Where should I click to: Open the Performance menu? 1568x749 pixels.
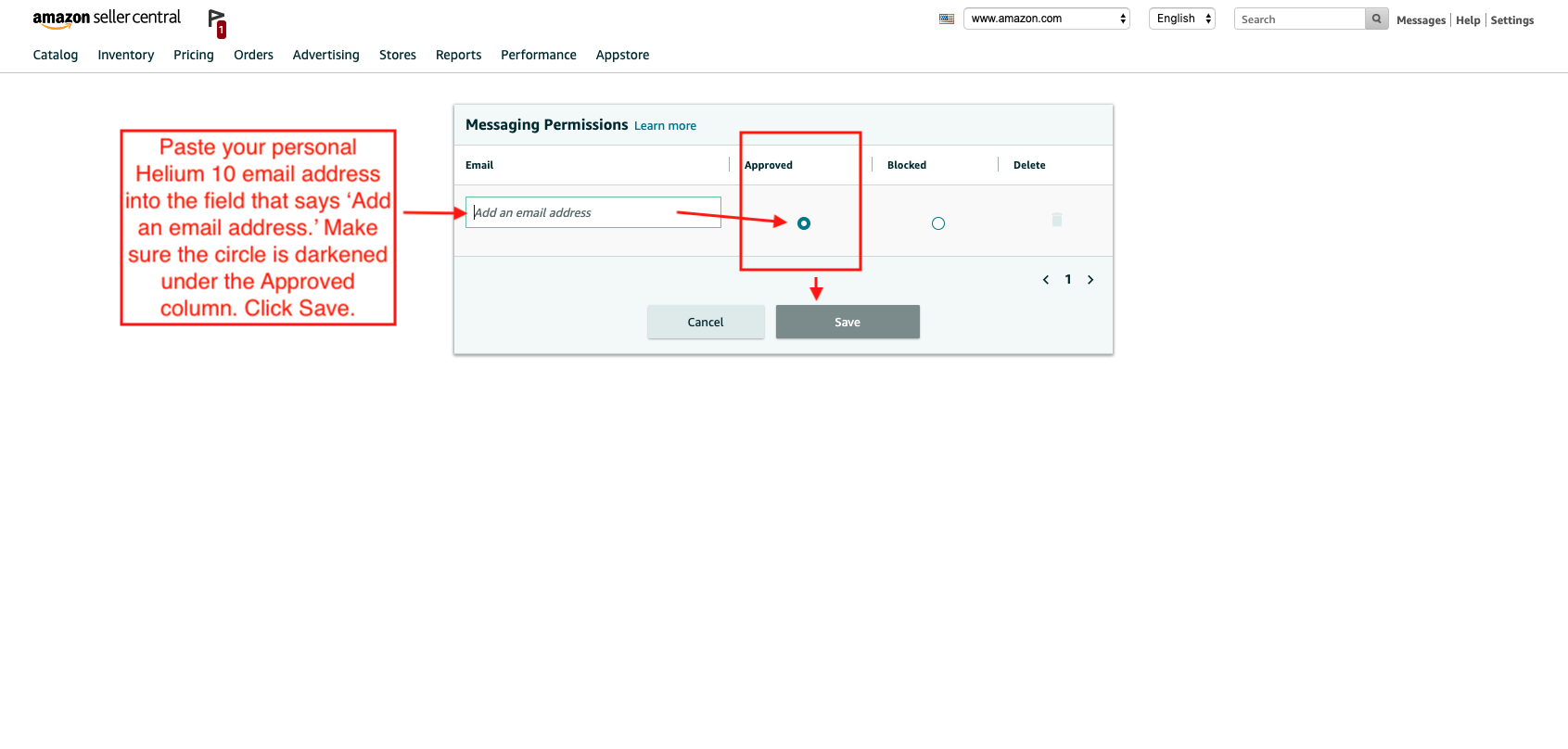539,55
